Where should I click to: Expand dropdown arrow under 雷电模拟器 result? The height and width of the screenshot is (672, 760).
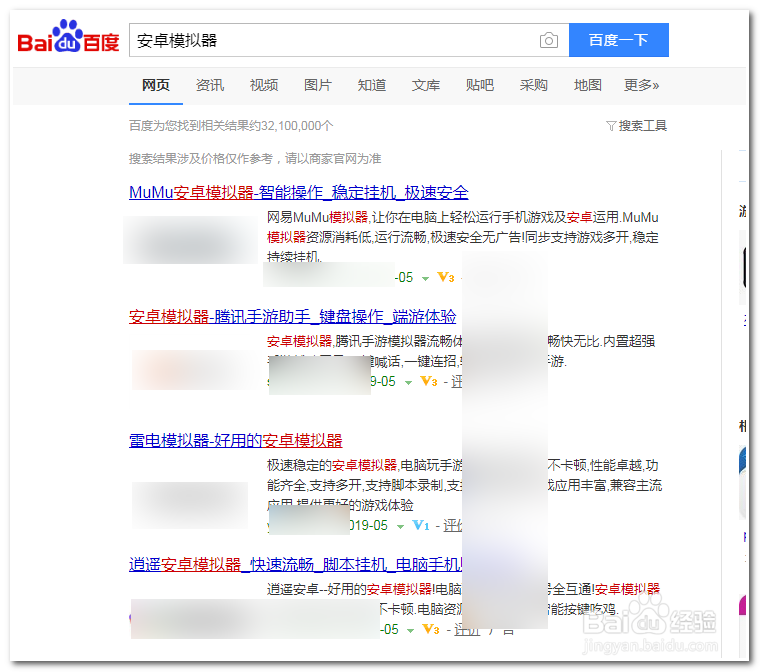400,527
